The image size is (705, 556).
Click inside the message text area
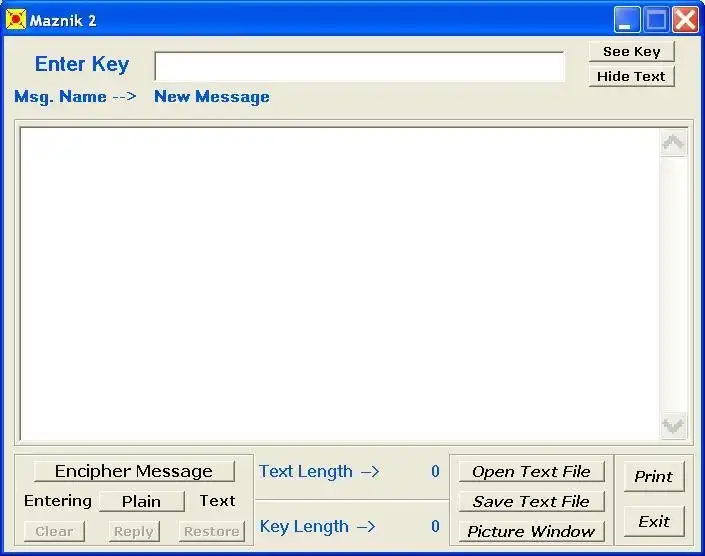[x=340, y=284]
